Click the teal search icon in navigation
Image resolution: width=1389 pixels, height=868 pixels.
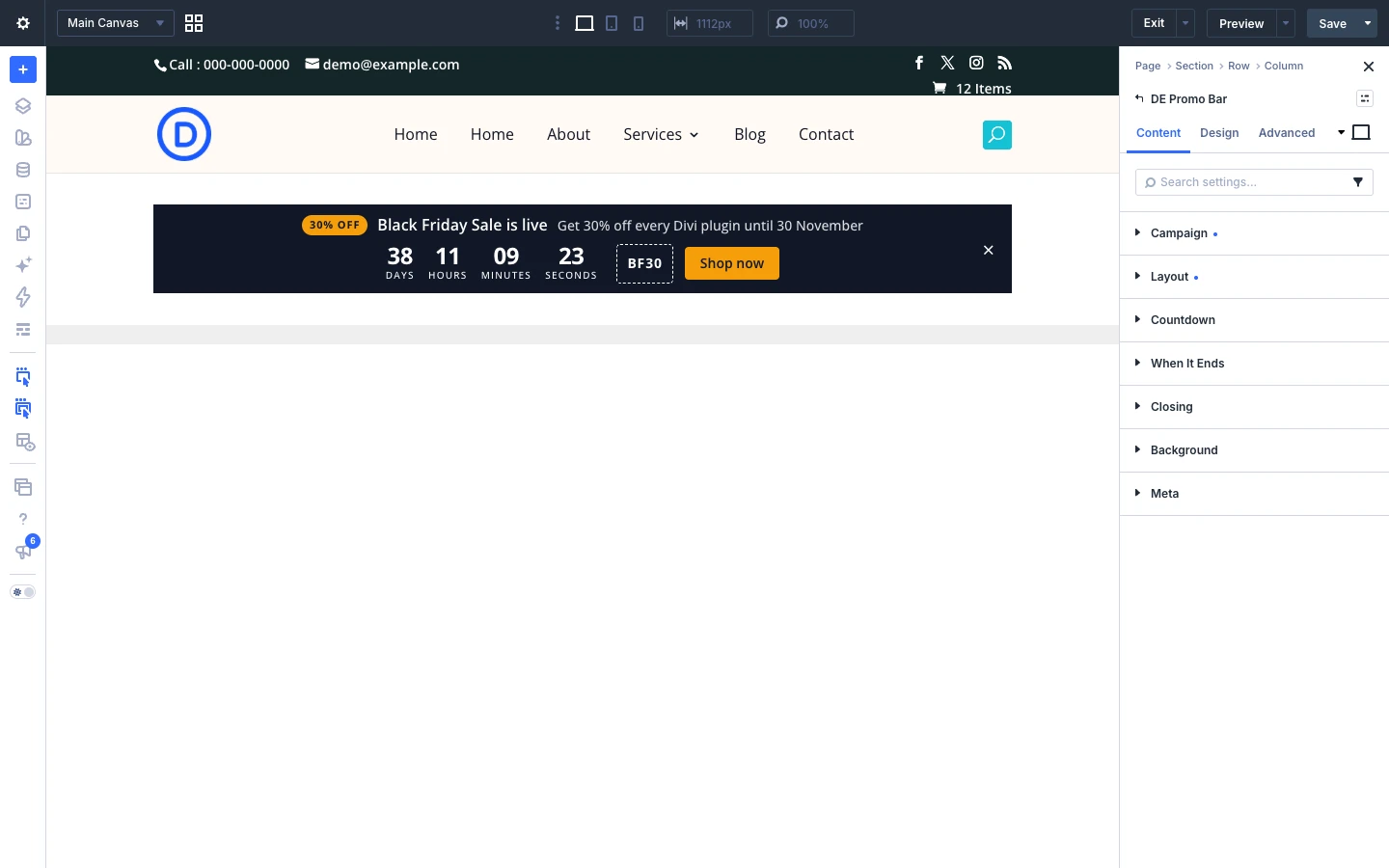tap(997, 135)
